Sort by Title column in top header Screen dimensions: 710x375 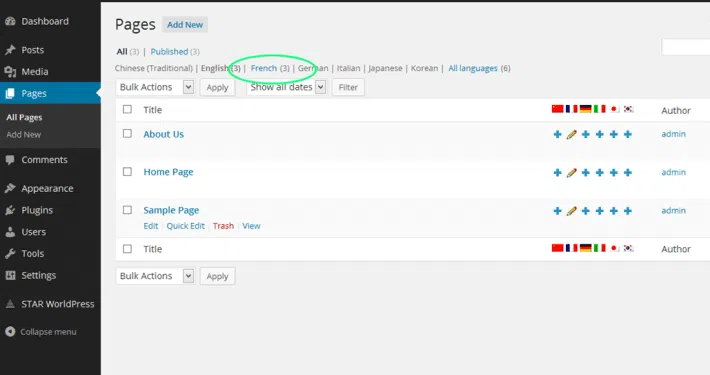click(x=153, y=110)
